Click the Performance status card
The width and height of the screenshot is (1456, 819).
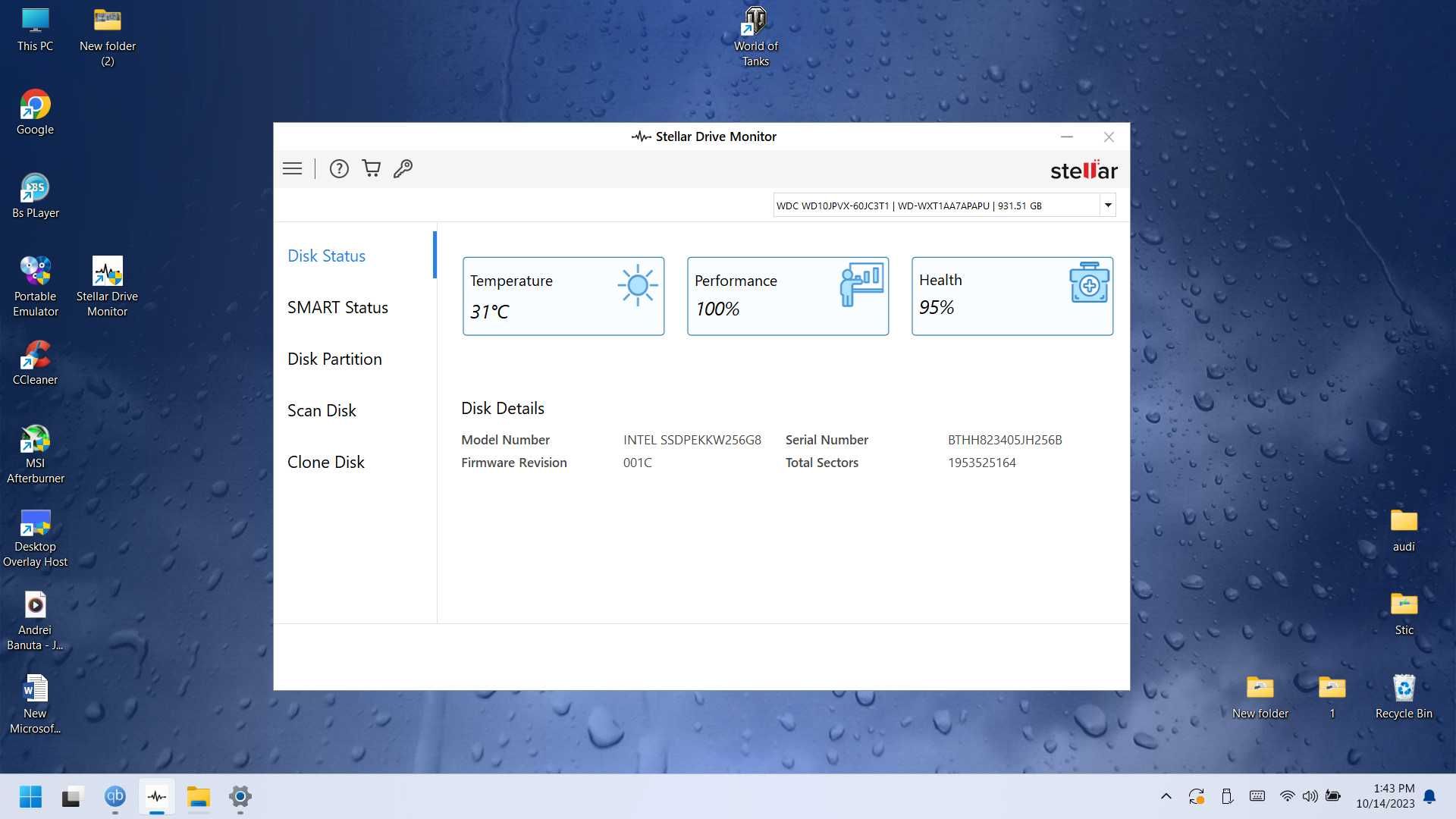coord(787,295)
